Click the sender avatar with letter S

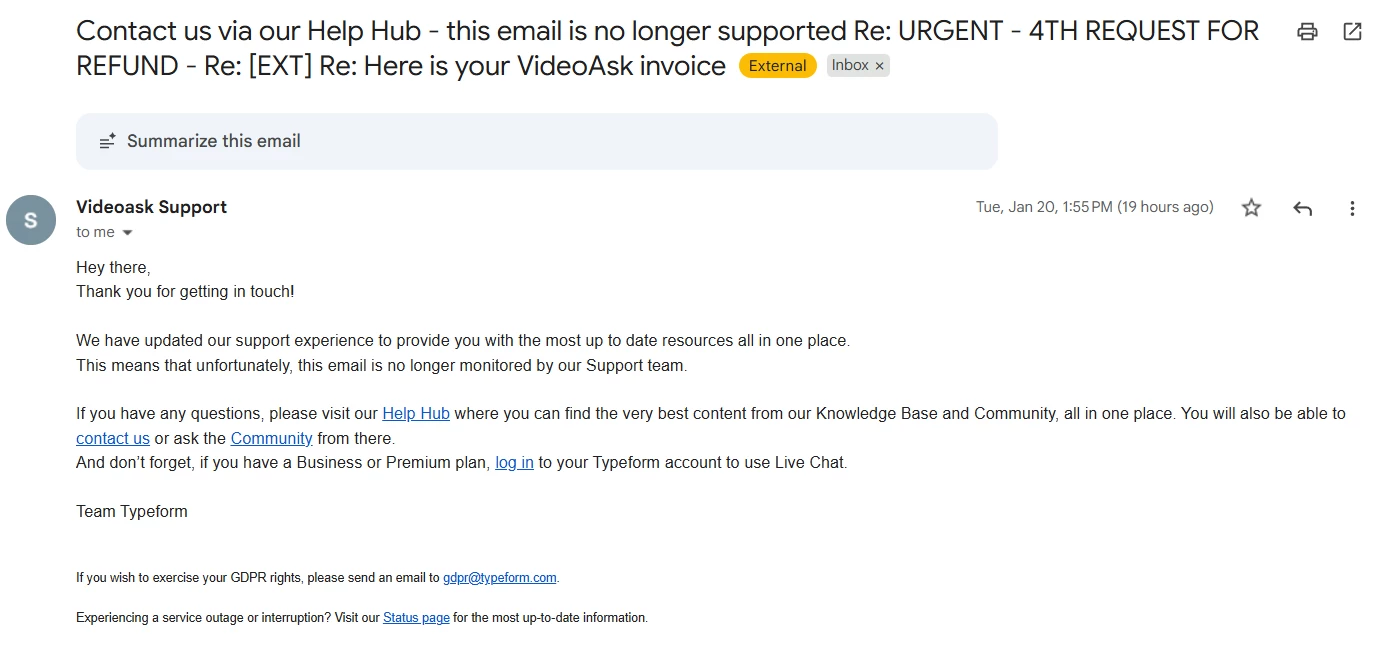pyautogui.click(x=31, y=220)
